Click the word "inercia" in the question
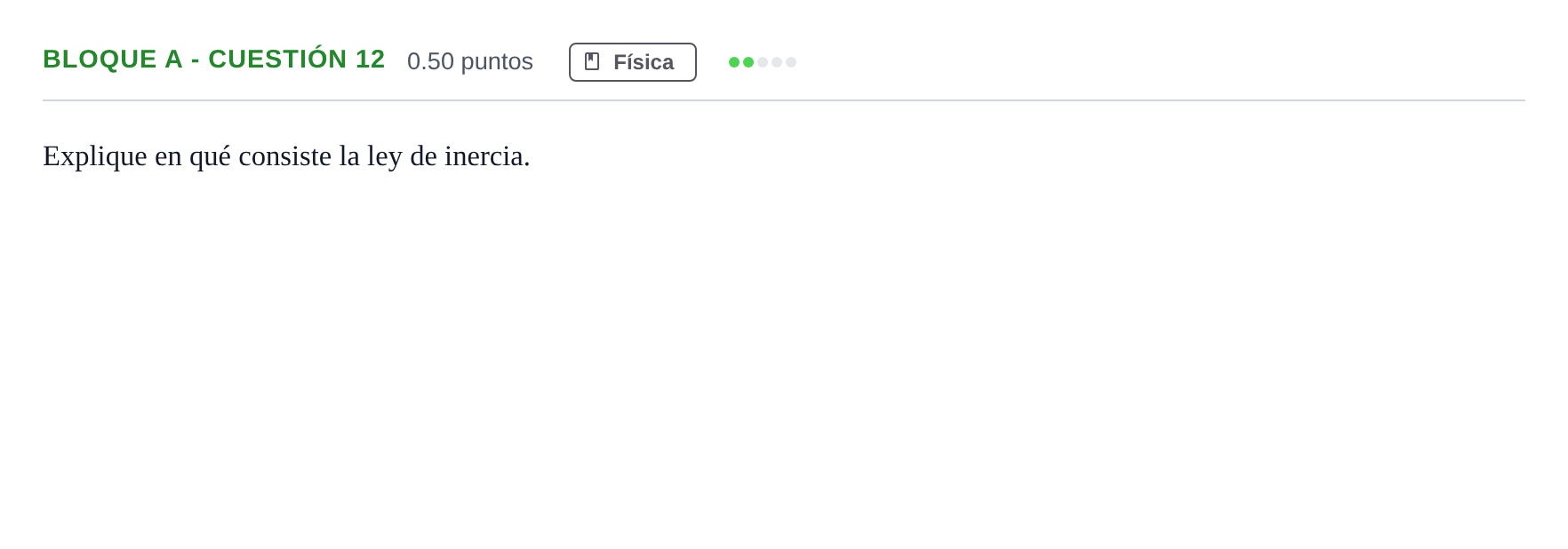This screenshot has height=549, width=1568. point(487,156)
